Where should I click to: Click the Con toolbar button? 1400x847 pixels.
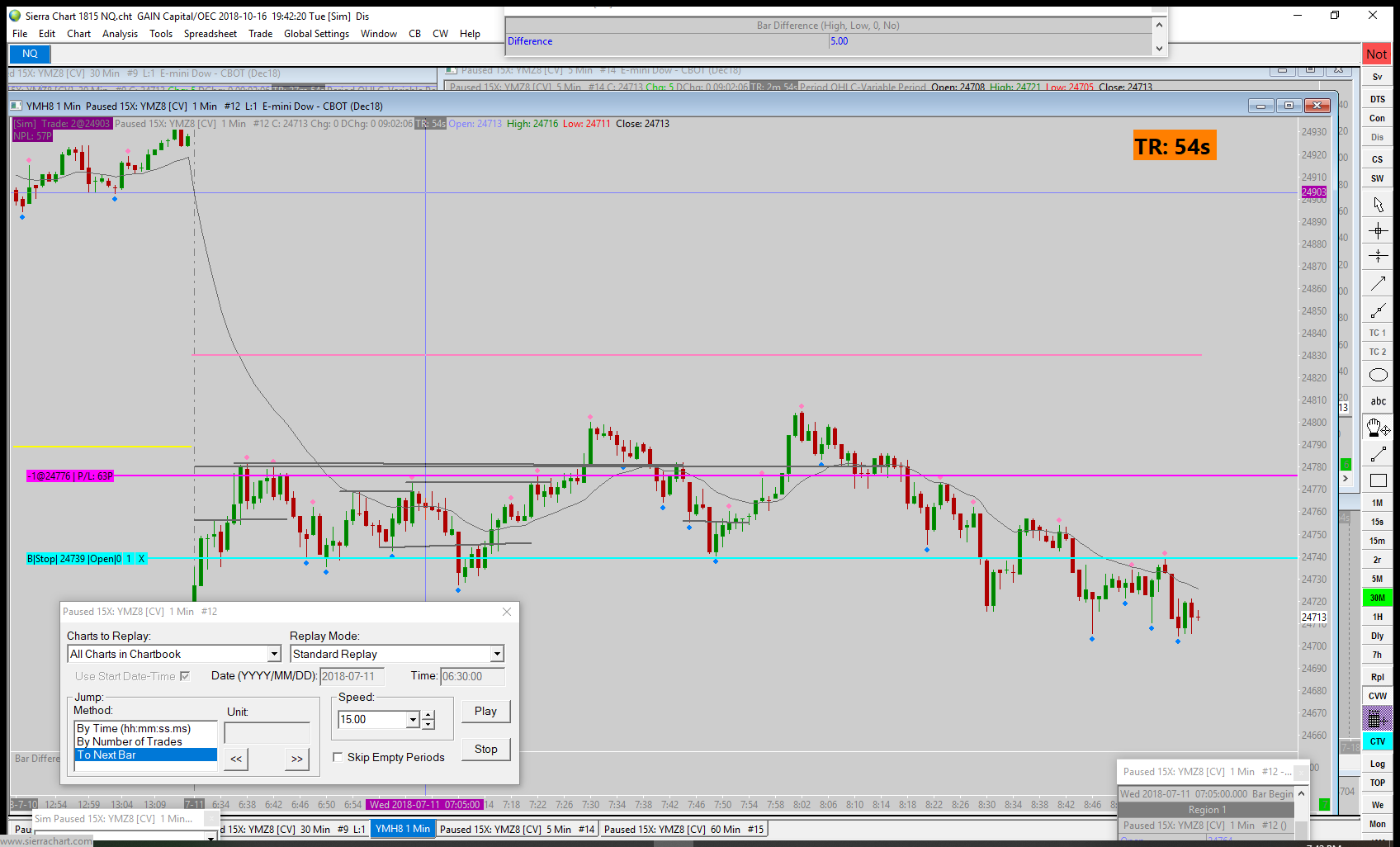click(x=1378, y=118)
